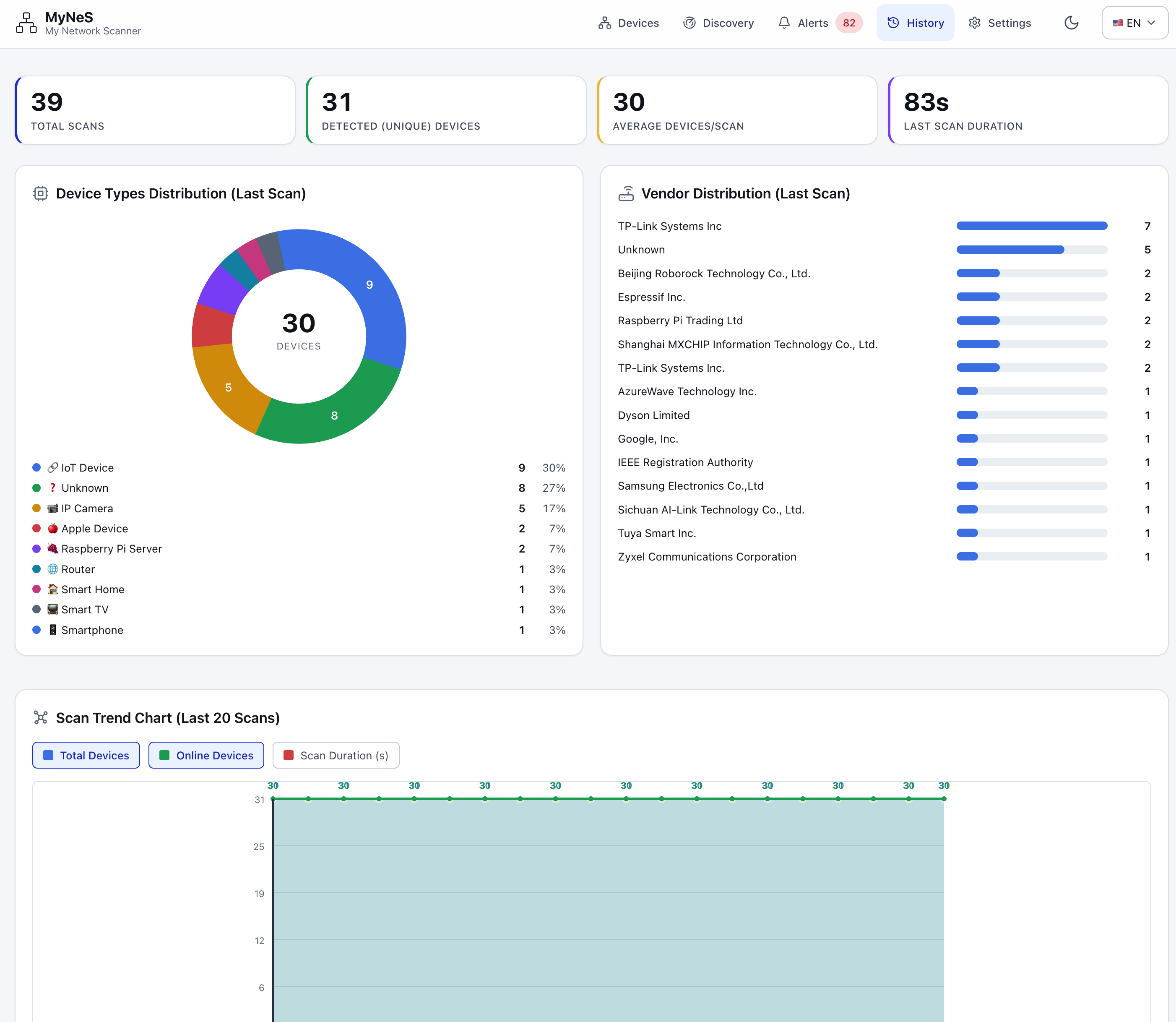The width and height of the screenshot is (1176, 1022).
Task: Click the MyNeS network logo icon
Action: point(26,23)
